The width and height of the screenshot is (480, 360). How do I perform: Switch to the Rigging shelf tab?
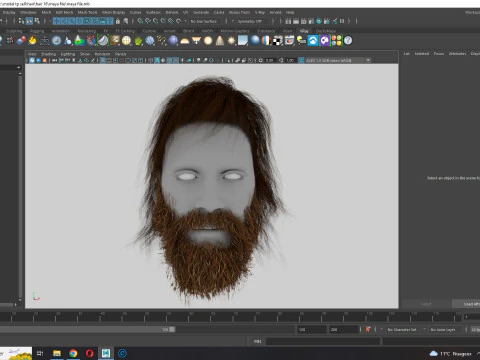37,31
